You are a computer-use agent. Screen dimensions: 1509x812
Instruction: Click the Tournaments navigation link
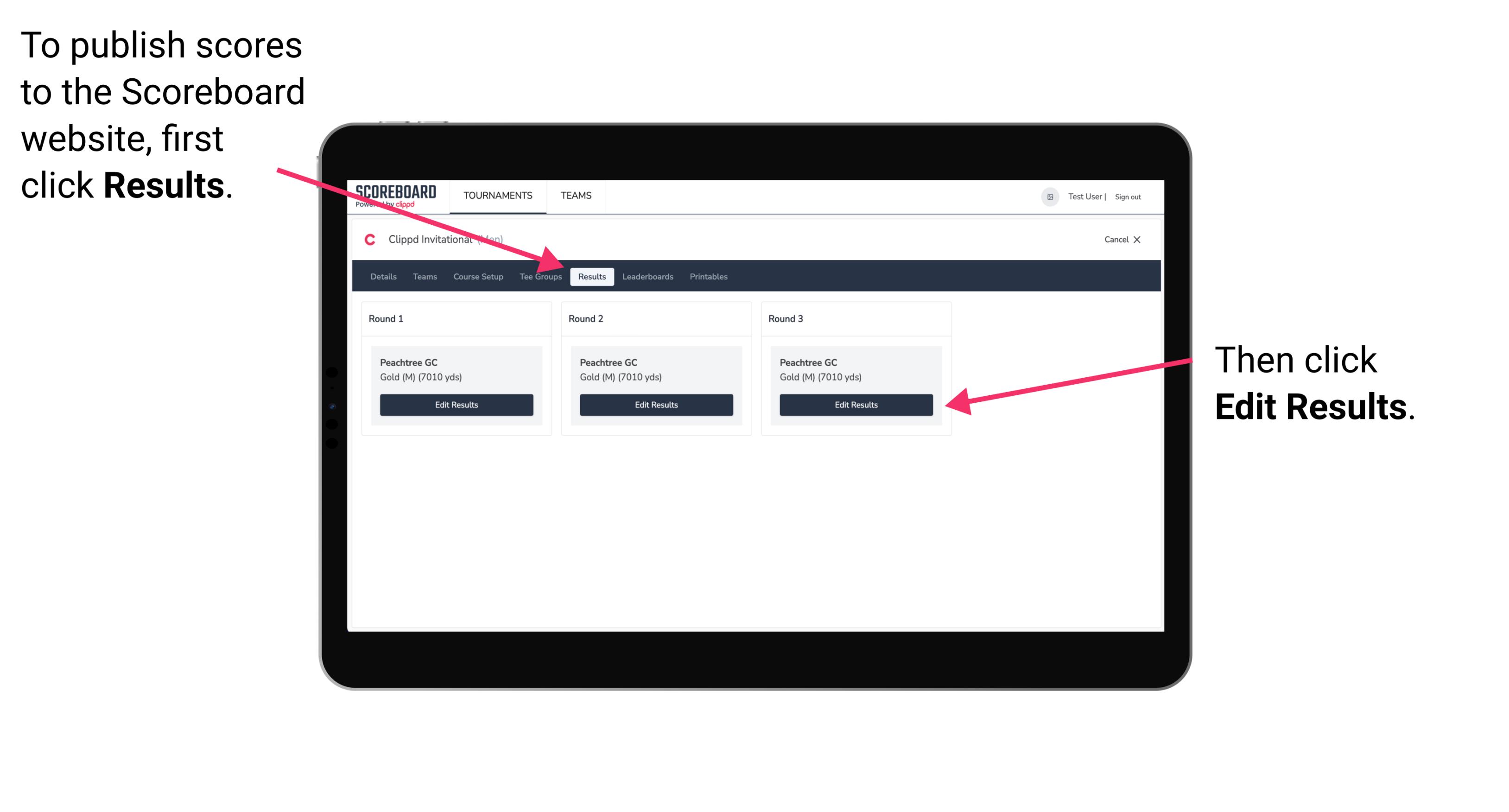tap(497, 196)
